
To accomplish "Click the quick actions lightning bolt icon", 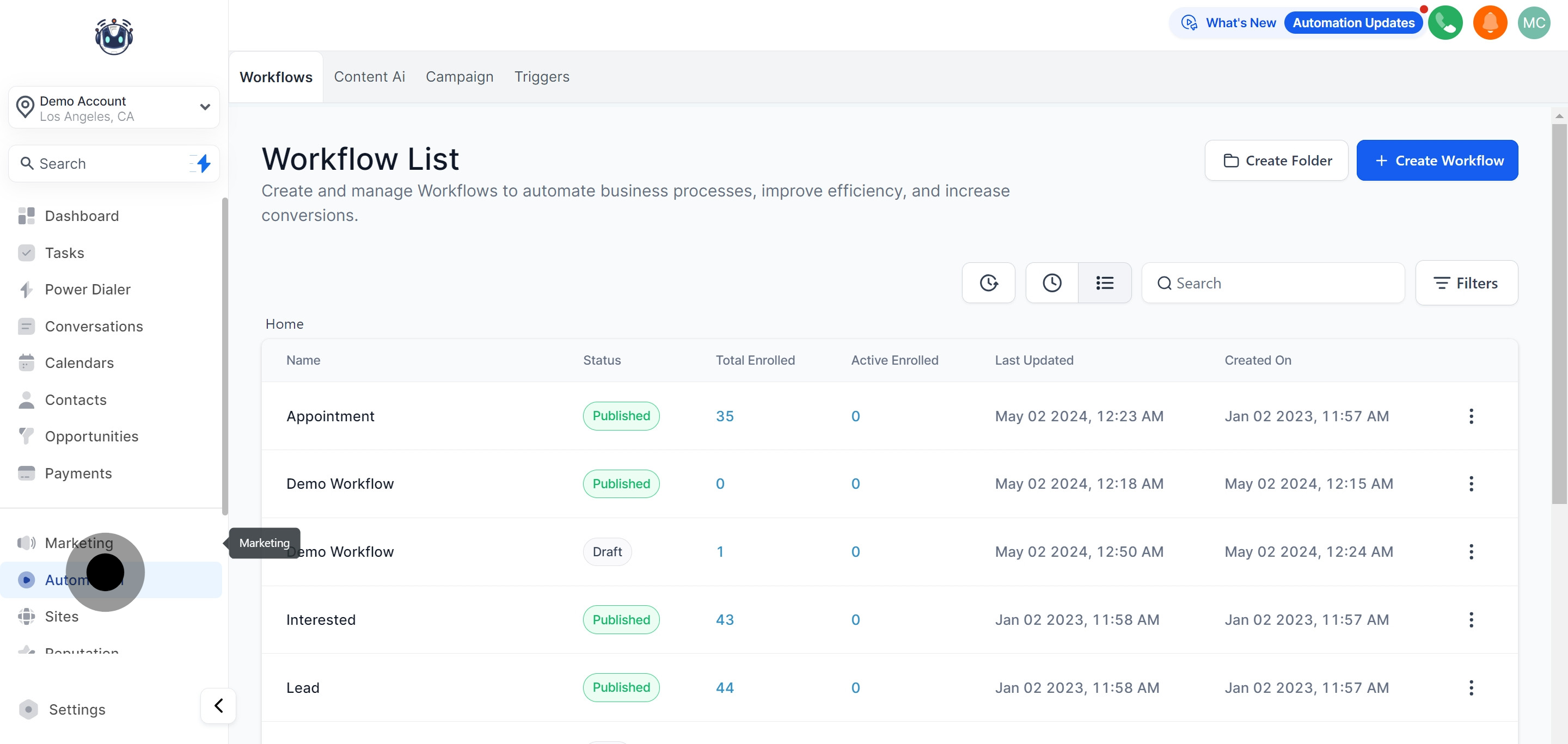I will tap(204, 163).
